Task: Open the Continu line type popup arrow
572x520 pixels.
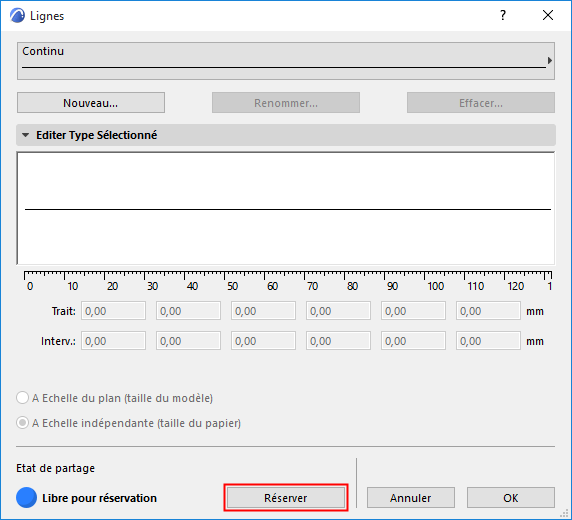Action: pyautogui.click(x=550, y=61)
